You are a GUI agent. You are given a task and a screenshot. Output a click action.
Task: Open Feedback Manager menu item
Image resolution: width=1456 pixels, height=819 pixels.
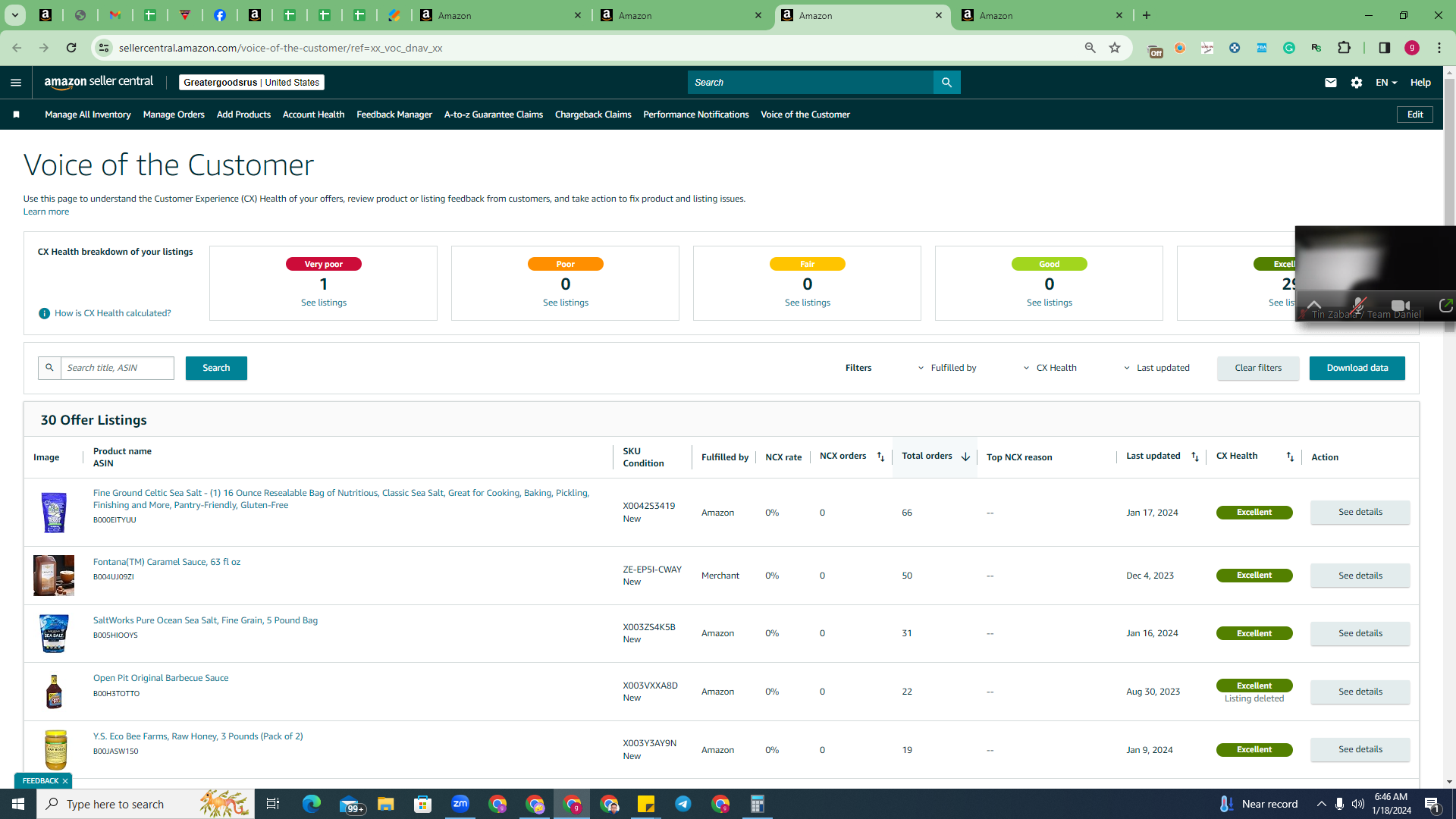click(x=394, y=115)
